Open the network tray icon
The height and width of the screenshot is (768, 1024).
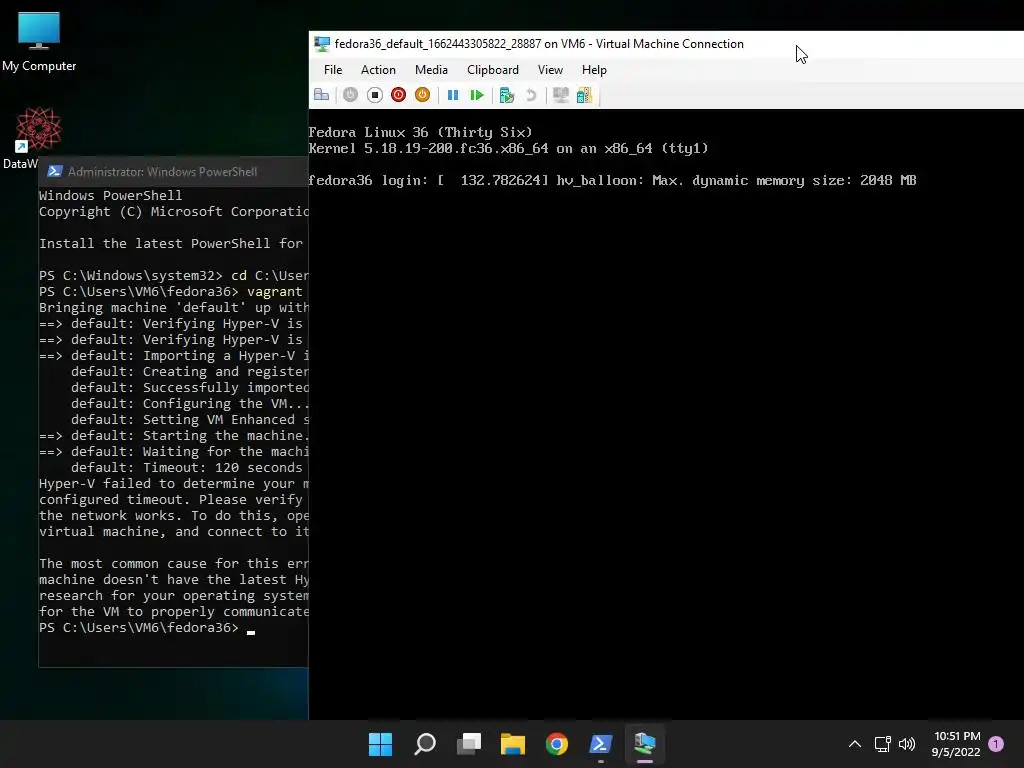click(x=882, y=744)
